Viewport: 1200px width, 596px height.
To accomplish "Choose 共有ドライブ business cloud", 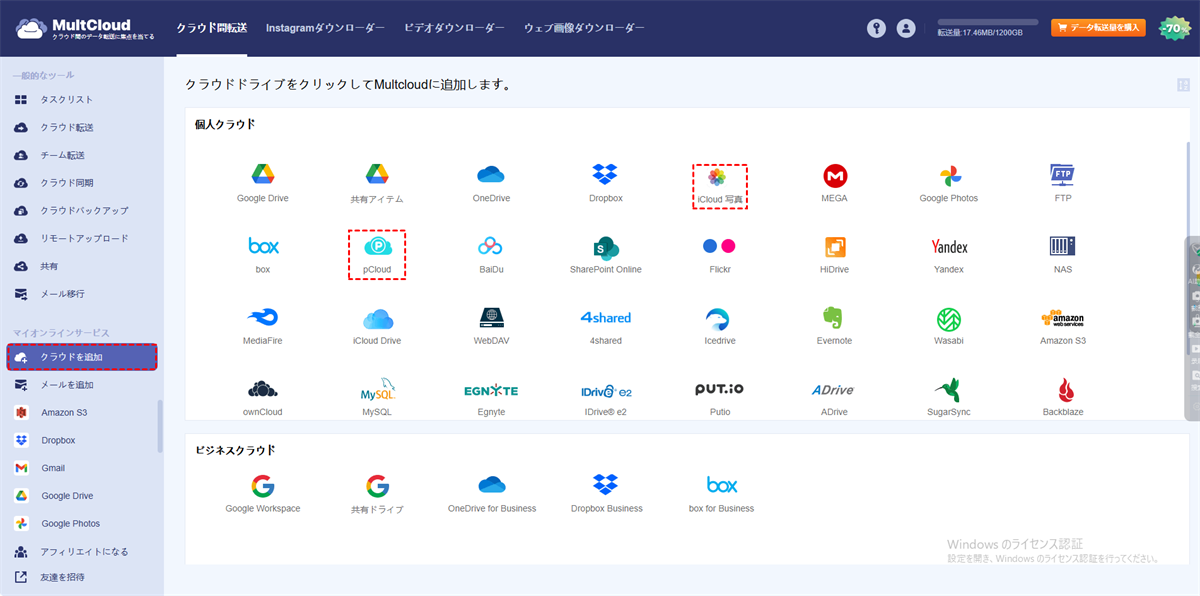I will (377, 486).
